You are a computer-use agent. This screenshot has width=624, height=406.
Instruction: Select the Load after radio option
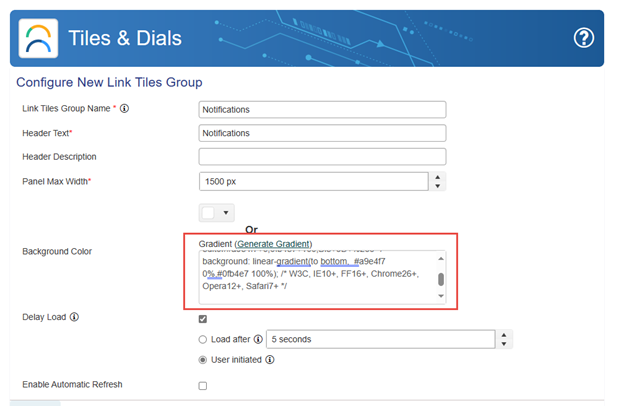[203, 340]
